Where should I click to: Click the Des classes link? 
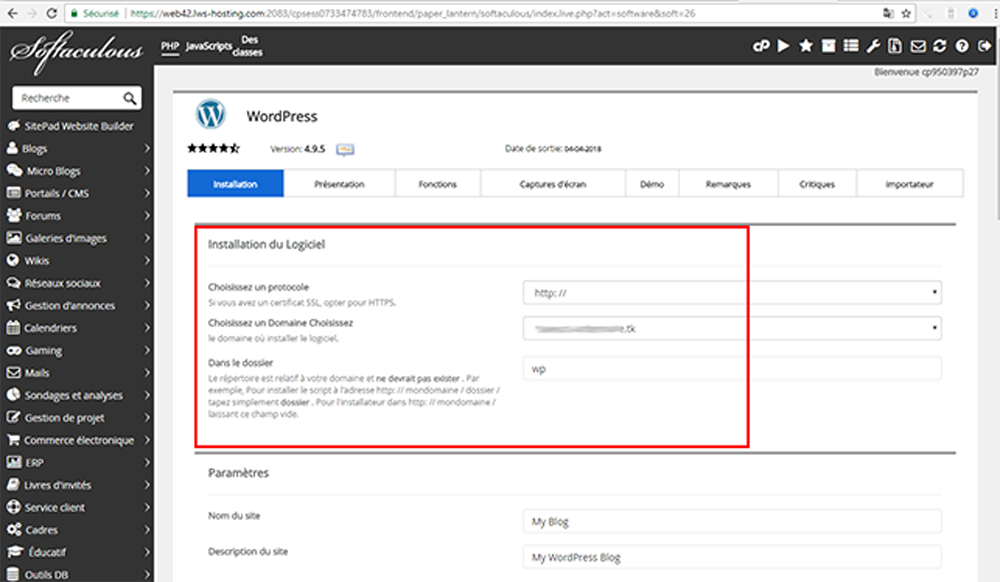coord(247,46)
